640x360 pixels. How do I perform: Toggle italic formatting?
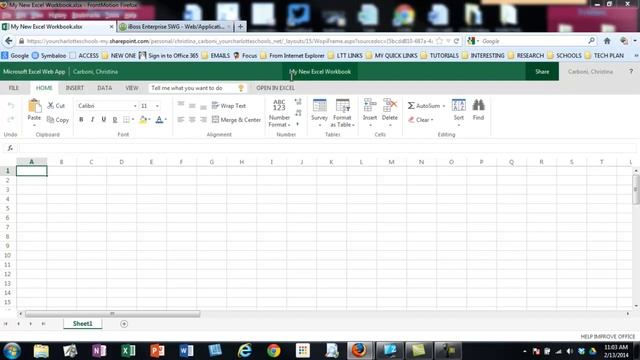(x=93, y=120)
